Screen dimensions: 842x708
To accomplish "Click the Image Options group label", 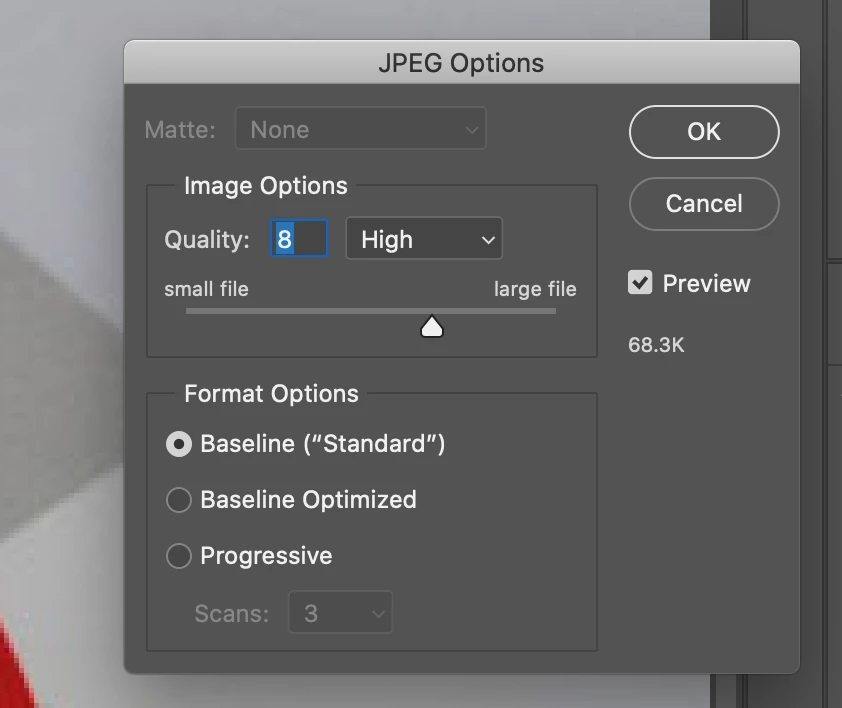I will coord(266,186).
